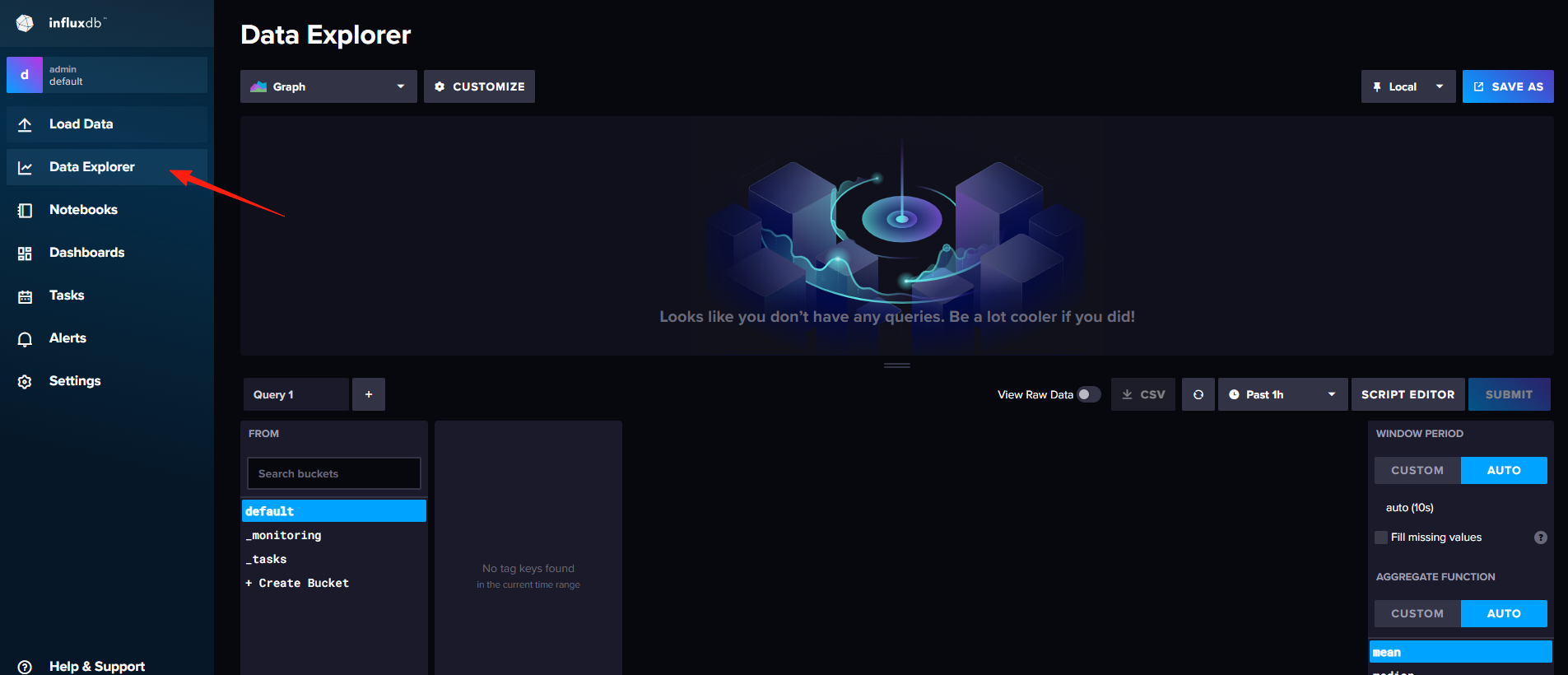Click the Save As button
Screen dimensions: 1568x675
point(1508,86)
